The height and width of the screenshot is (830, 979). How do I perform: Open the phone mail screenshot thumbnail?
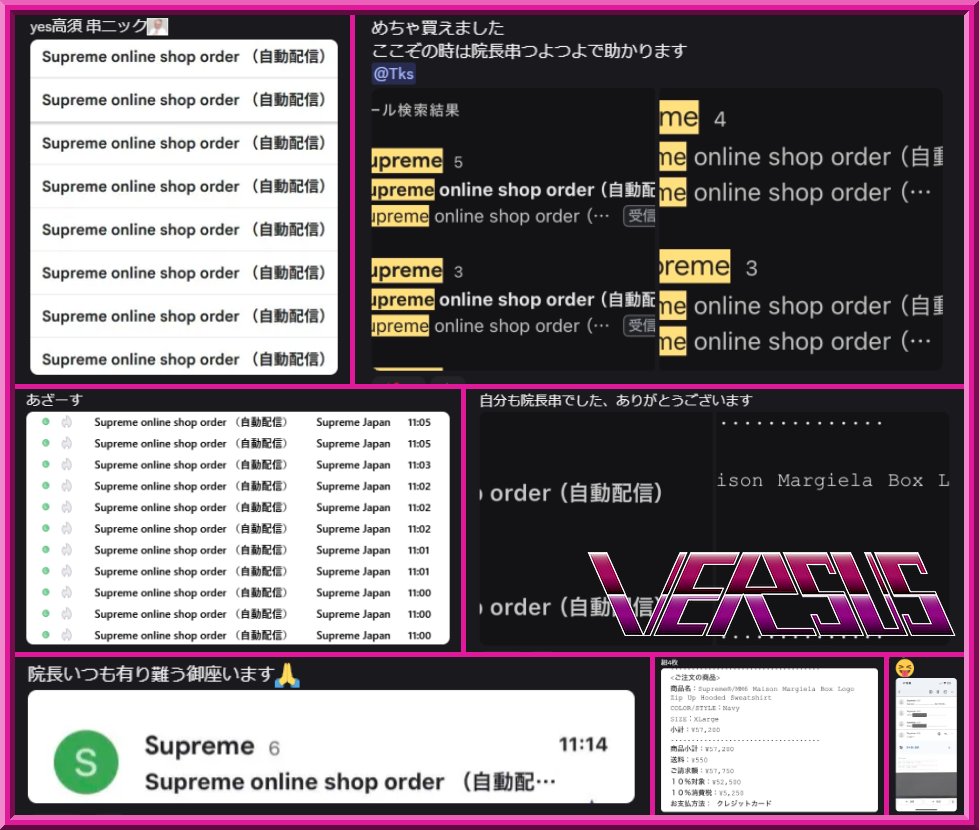coord(926,745)
